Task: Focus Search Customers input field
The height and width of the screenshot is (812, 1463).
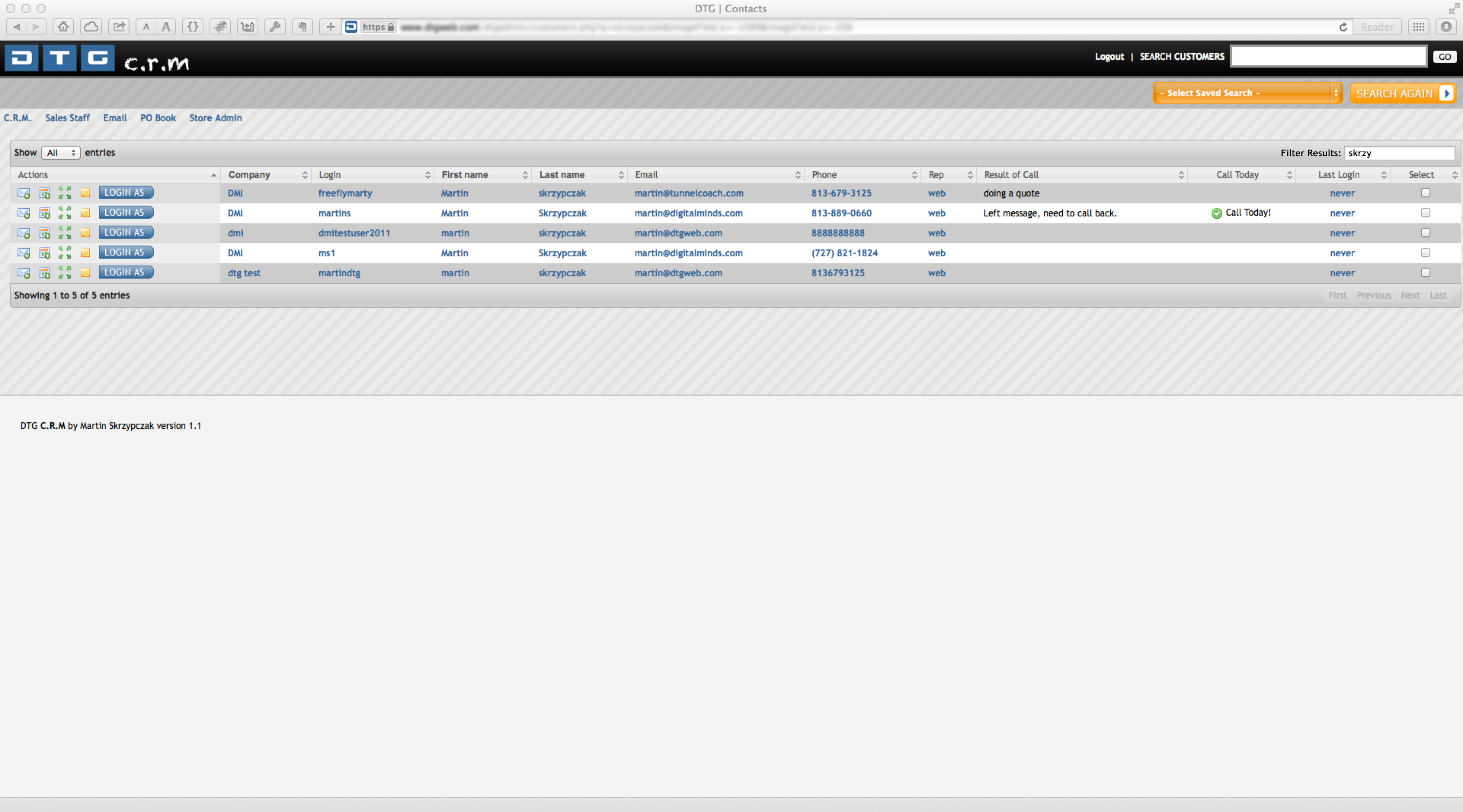Action: click(1328, 56)
